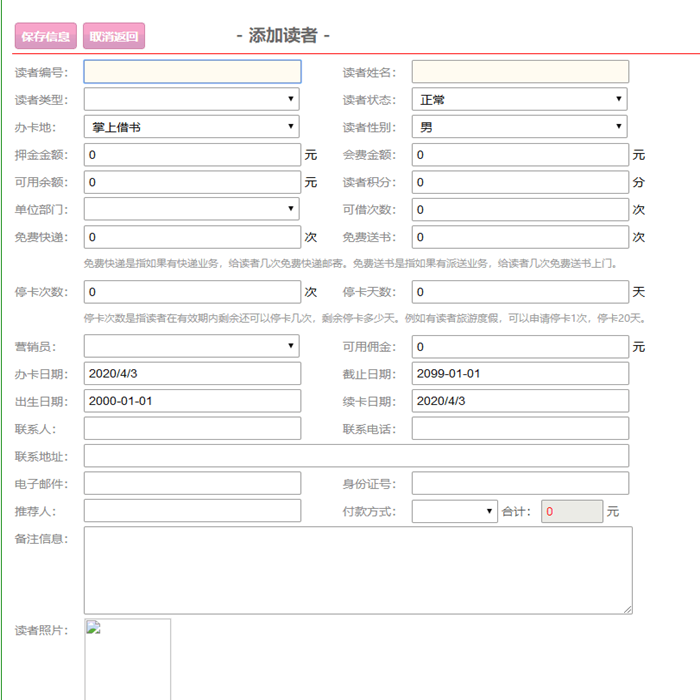Focus the 电子邮件 input field

coord(192,483)
